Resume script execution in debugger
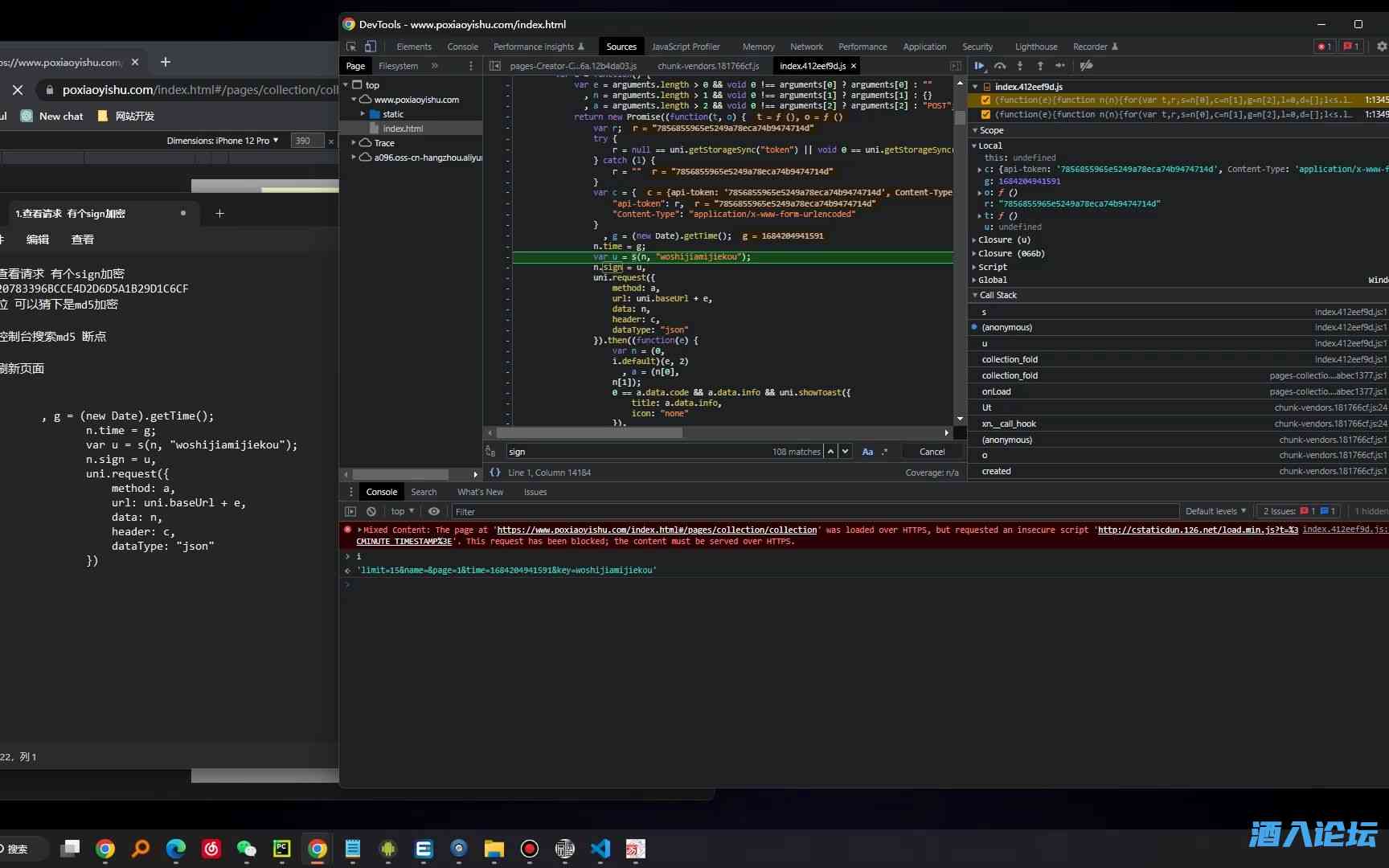This screenshot has height=868, width=1389. coord(979,66)
